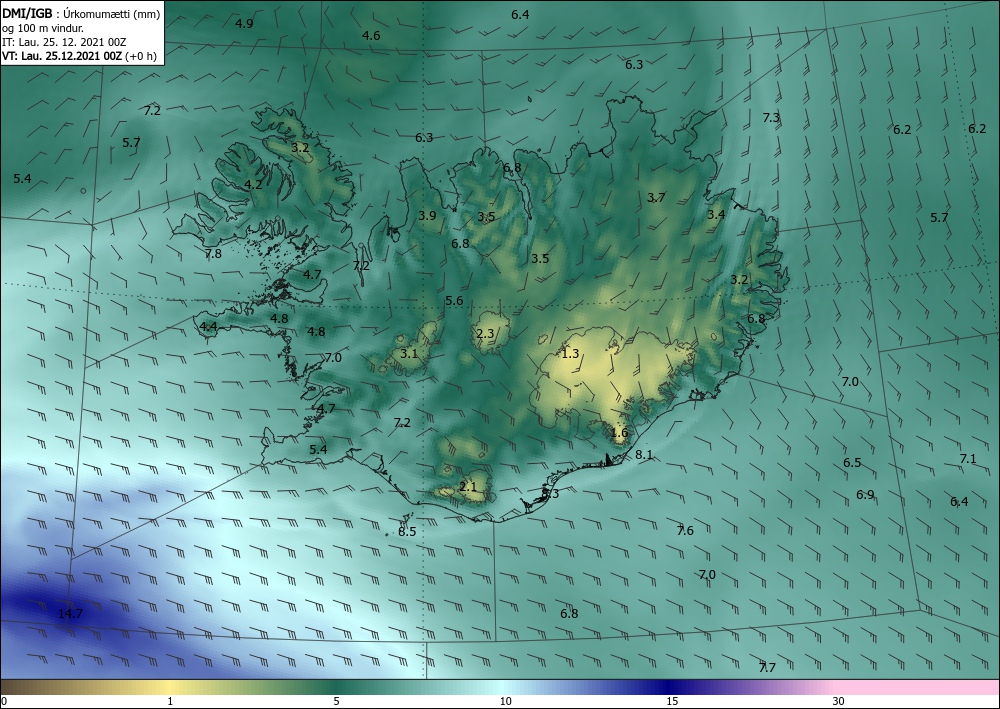Select the 7.1 reading in the eastern sea
1000x709 pixels.
967,458
